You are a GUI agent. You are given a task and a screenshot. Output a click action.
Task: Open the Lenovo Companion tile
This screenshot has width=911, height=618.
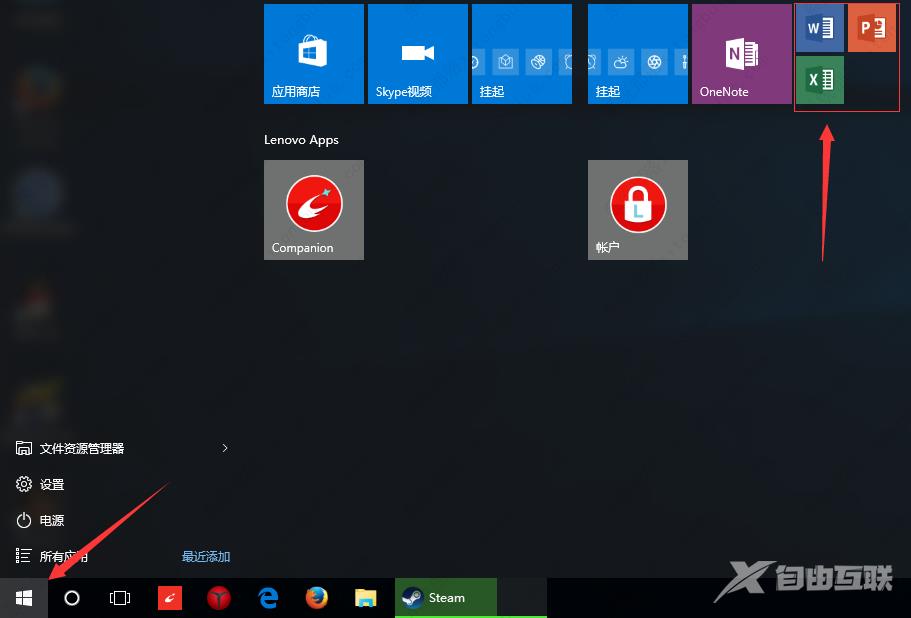[x=314, y=210]
